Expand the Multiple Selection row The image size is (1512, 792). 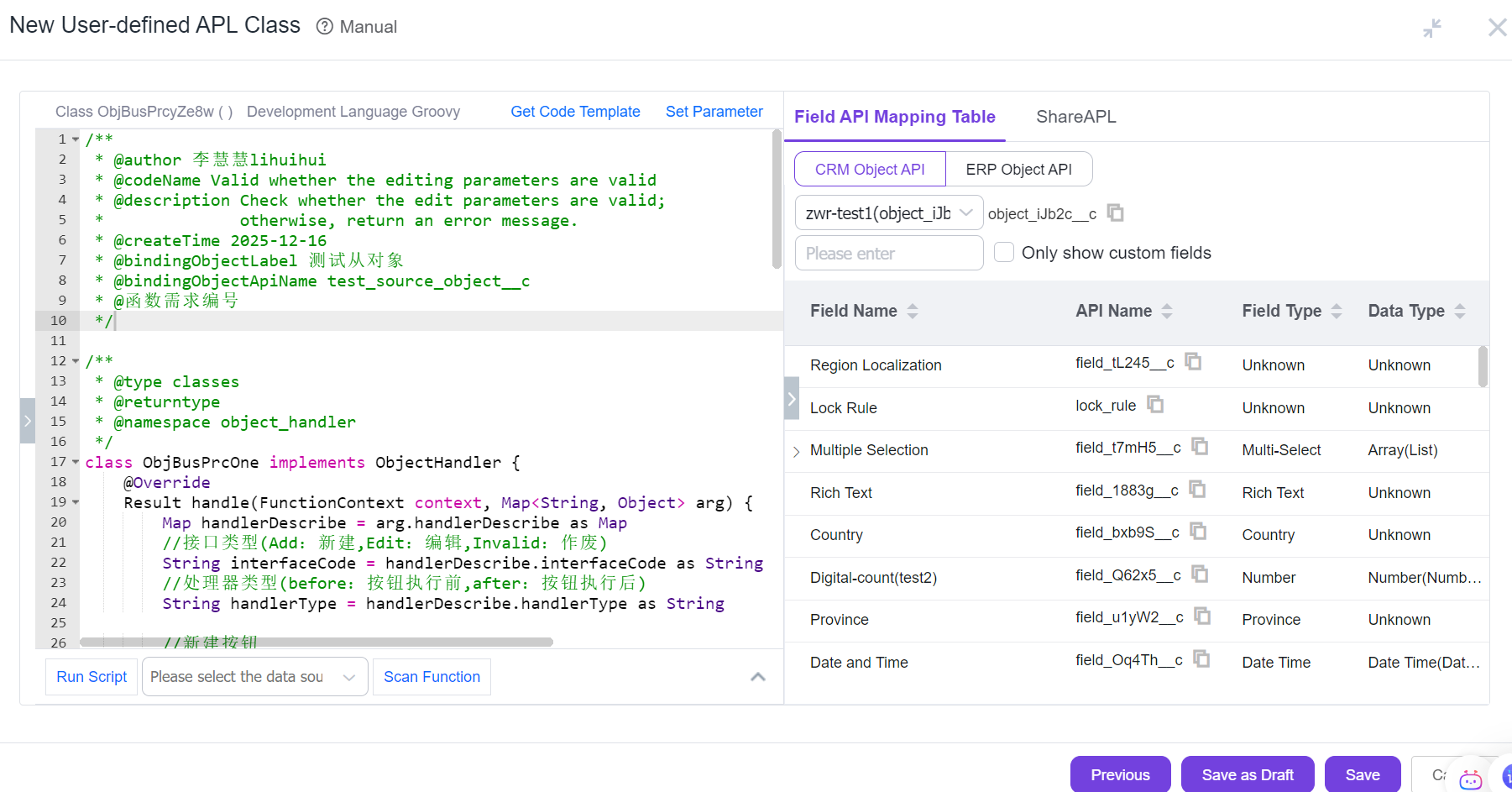pyautogui.click(x=796, y=452)
